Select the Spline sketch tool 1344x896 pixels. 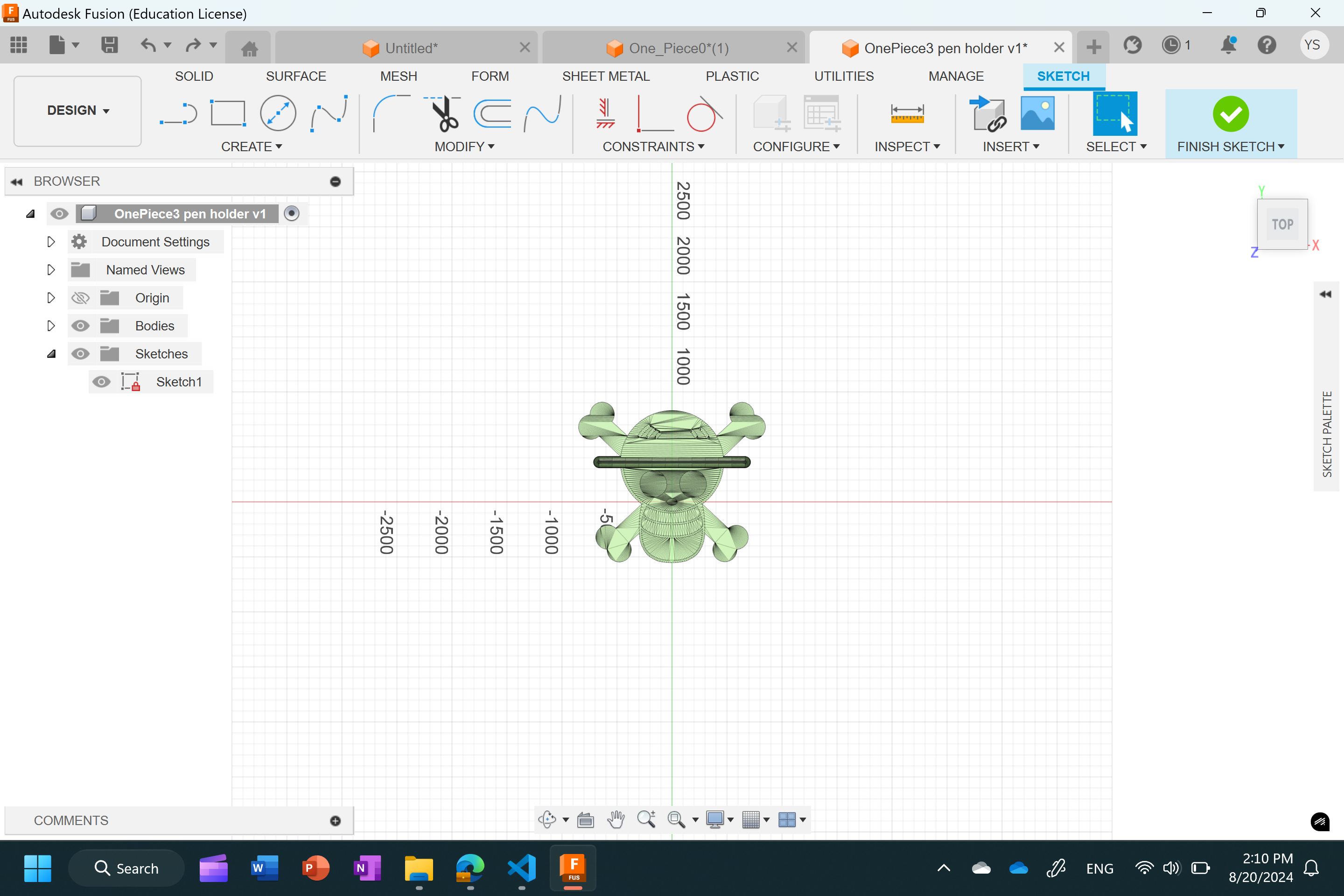(327, 113)
